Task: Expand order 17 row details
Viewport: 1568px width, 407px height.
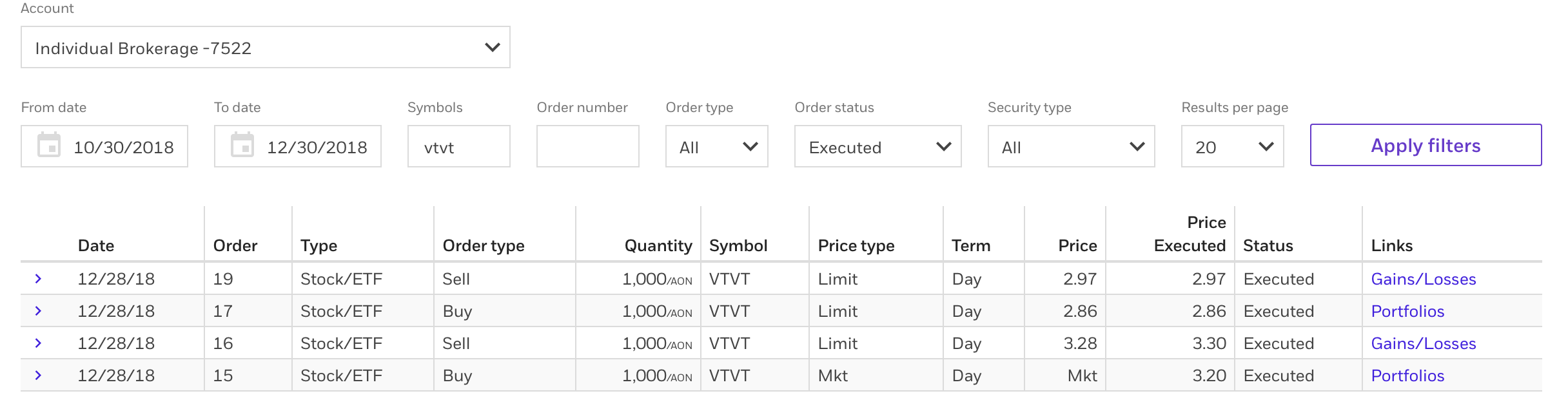Action: (38, 311)
